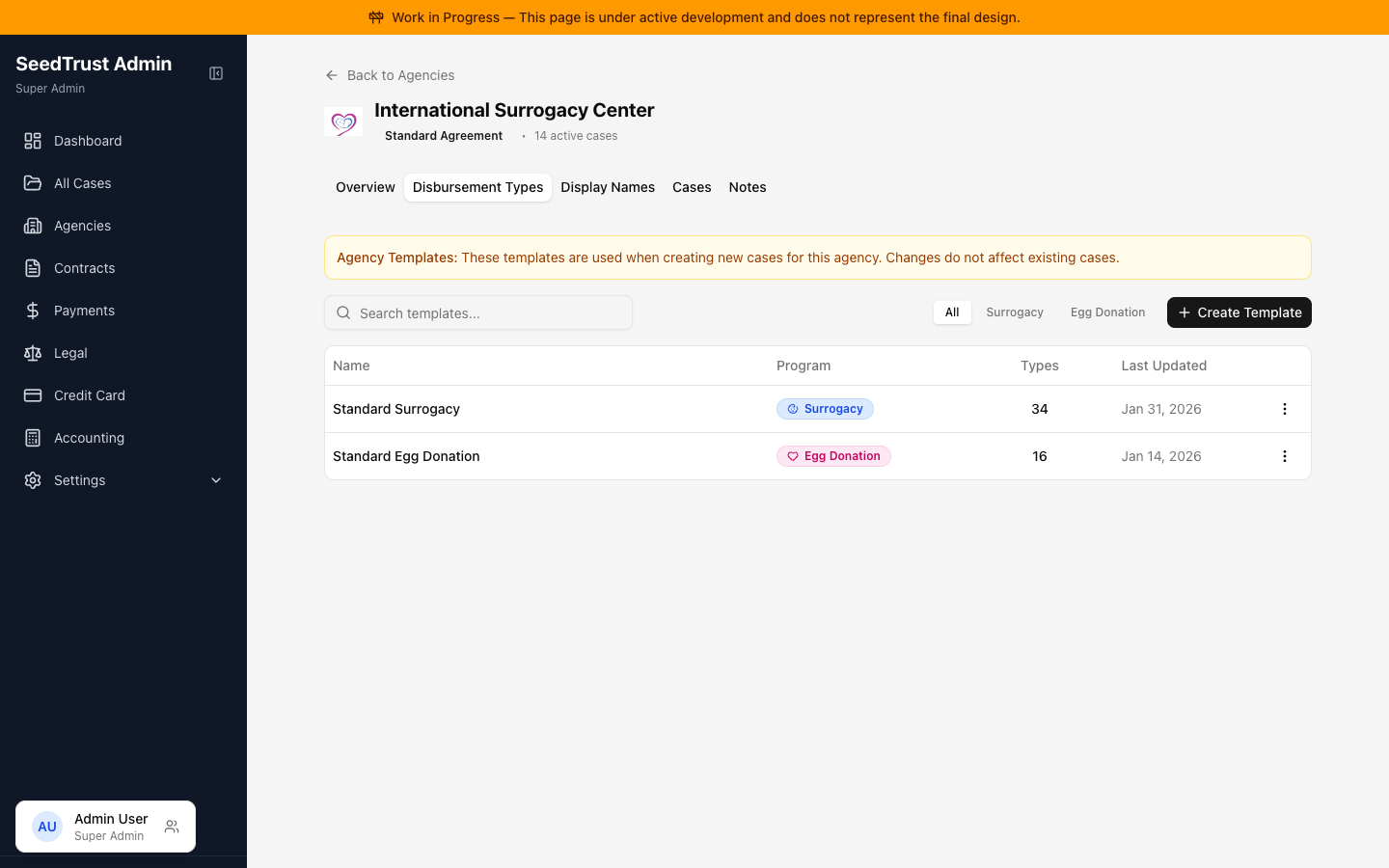Click the International Surrogacy Center logo

(343, 122)
